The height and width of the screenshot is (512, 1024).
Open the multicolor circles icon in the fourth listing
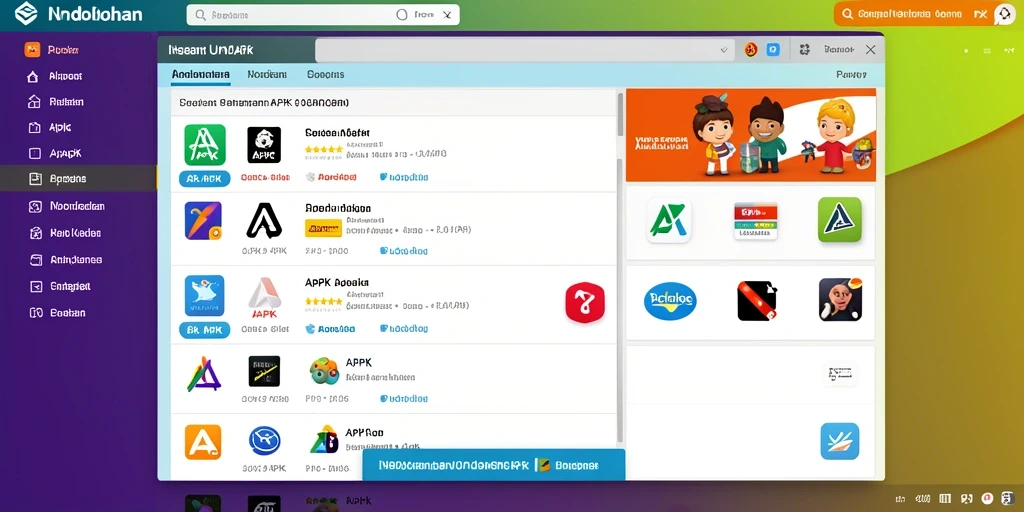[324, 370]
